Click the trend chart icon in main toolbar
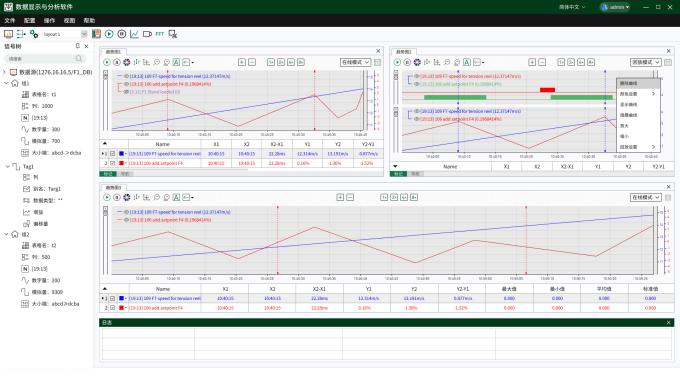 (x=134, y=34)
